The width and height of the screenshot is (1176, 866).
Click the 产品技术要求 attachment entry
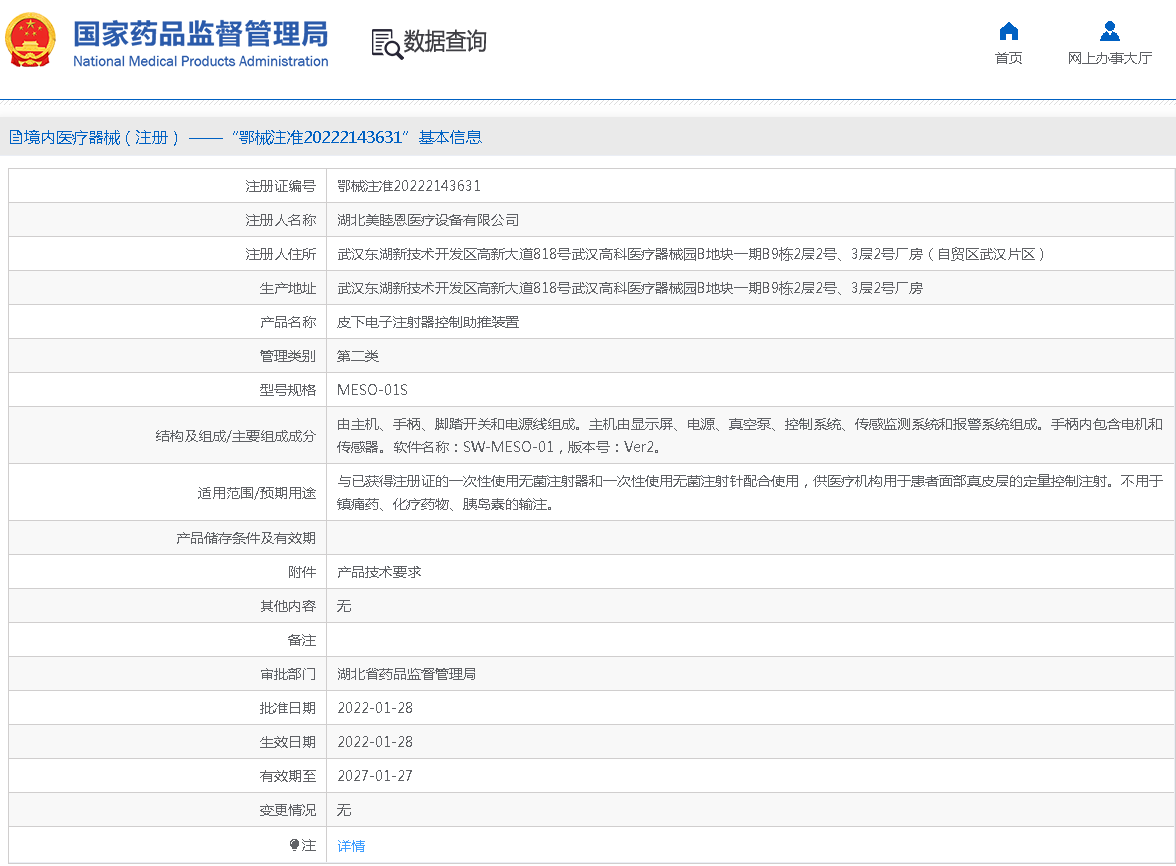379,572
